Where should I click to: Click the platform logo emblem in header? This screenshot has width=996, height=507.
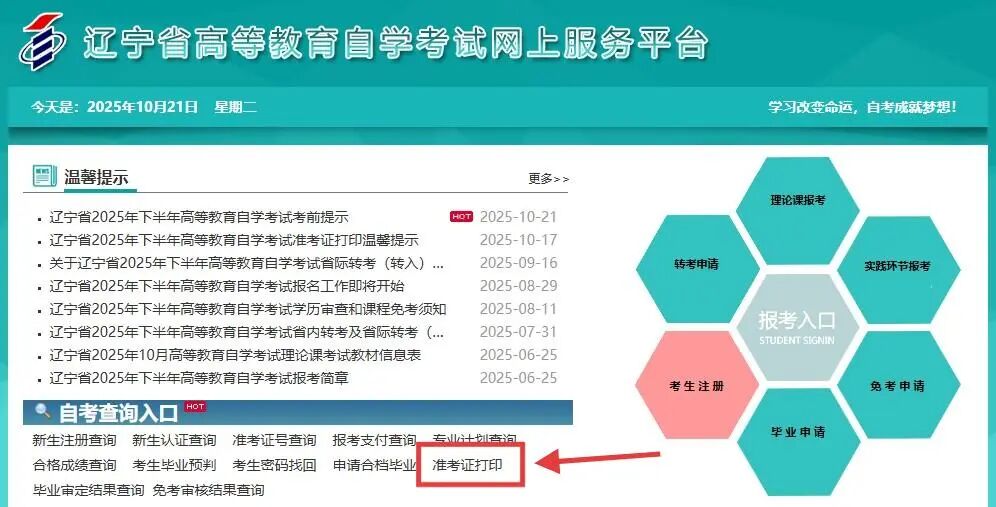(42, 41)
